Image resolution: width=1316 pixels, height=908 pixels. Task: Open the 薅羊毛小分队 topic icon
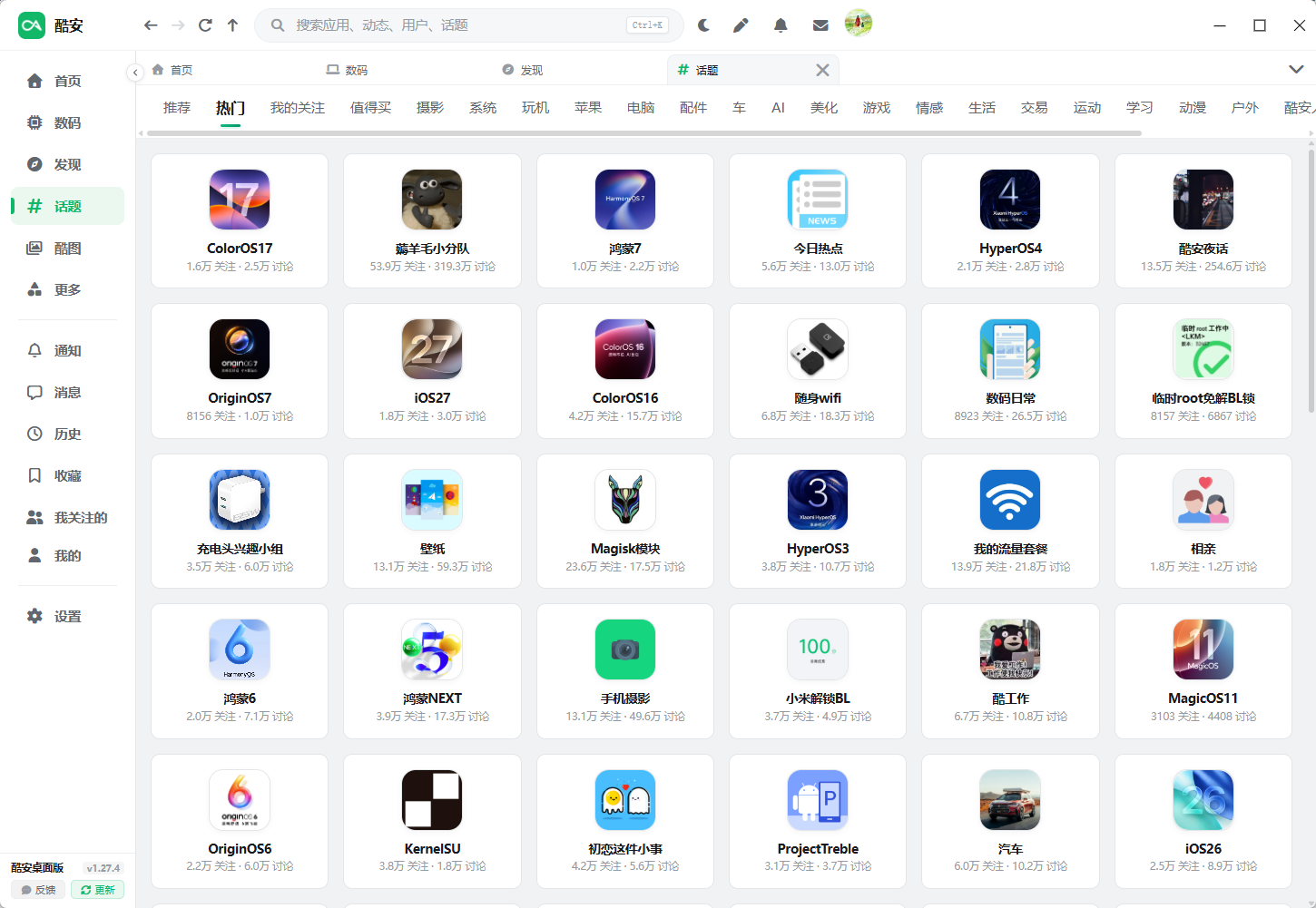pyautogui.click(x=432, y=200)
